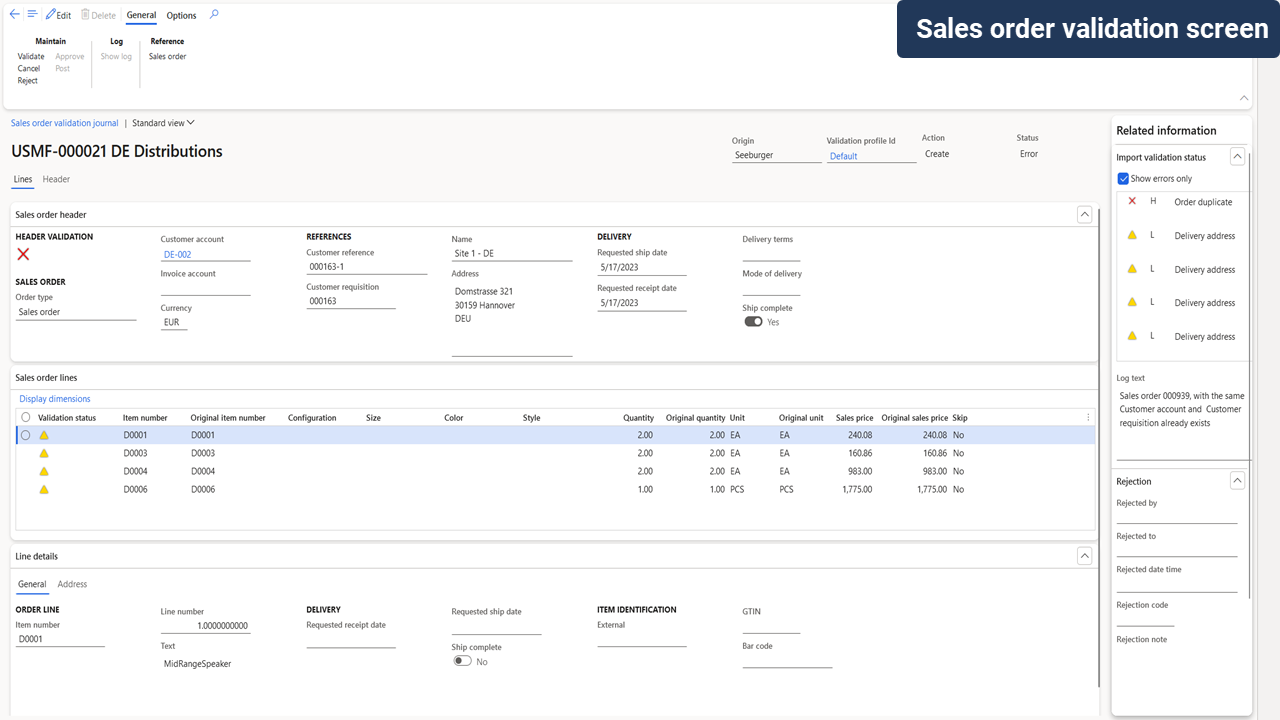Toggle header Ship complete switch showing Yes
This screenshot has height=720, width=1280.
pyautogui.click(x=753, y=322)
